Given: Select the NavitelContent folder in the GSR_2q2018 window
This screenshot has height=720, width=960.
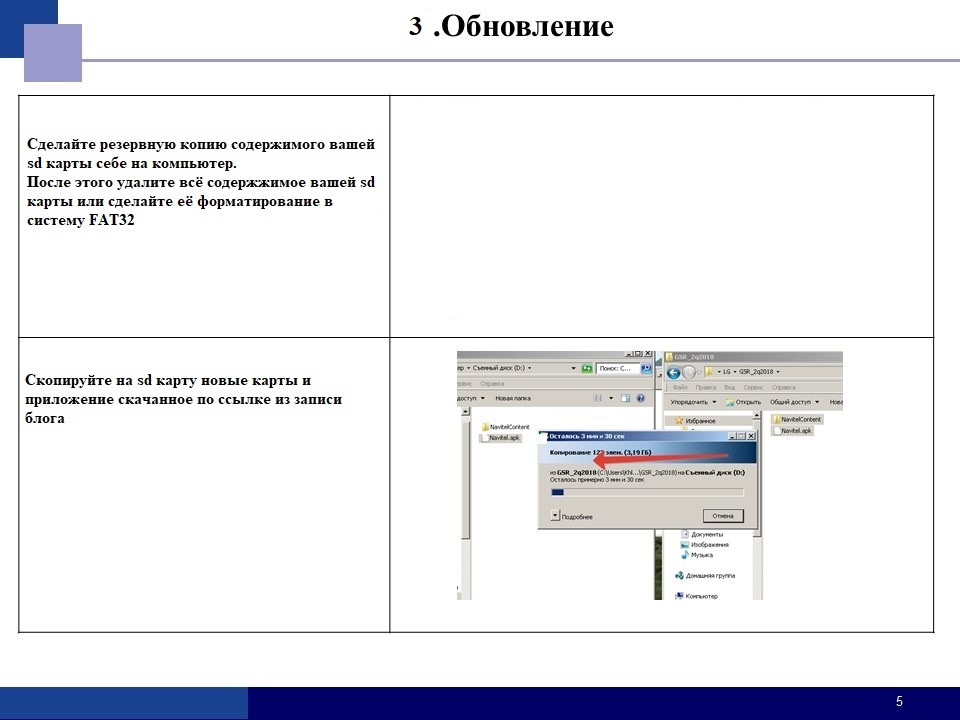Looking at the screenshot, I should click(x=797, y=419).
